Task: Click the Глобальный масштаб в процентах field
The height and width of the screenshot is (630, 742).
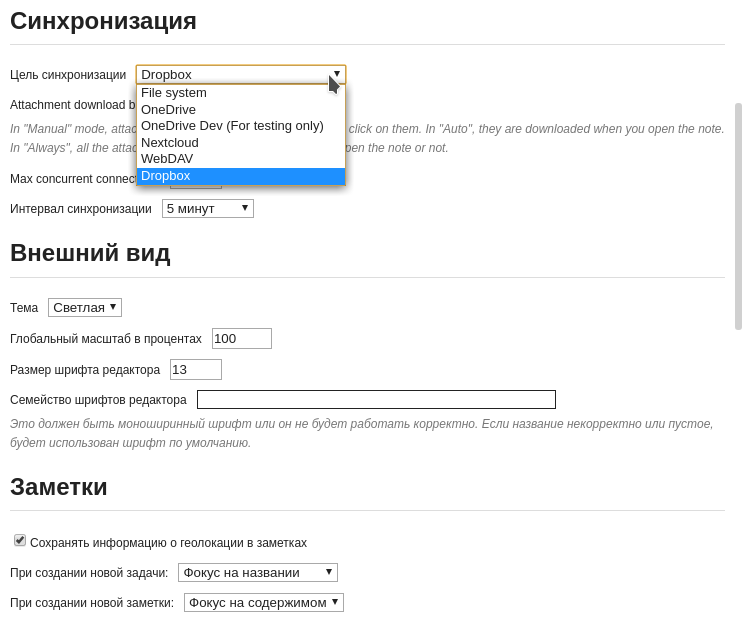Action: point(242,338)
